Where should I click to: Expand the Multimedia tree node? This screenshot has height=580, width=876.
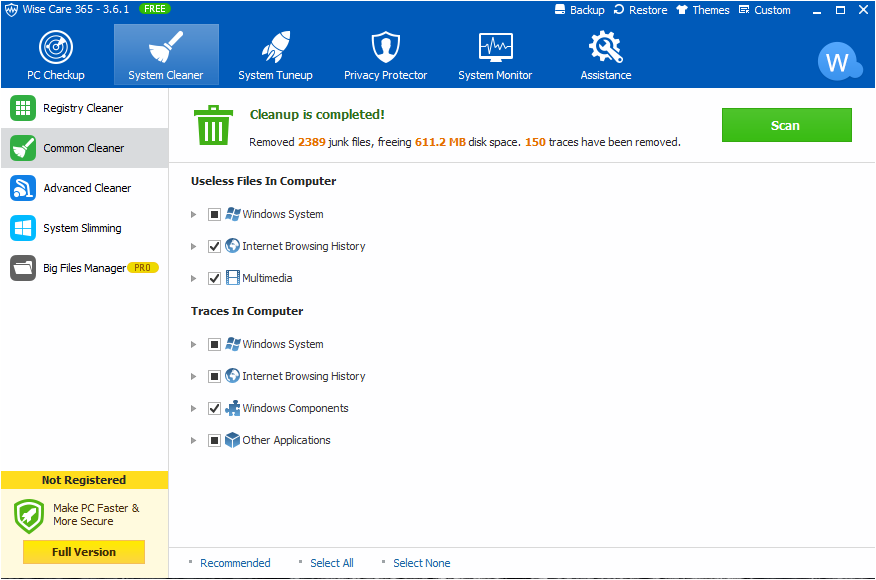193,278
